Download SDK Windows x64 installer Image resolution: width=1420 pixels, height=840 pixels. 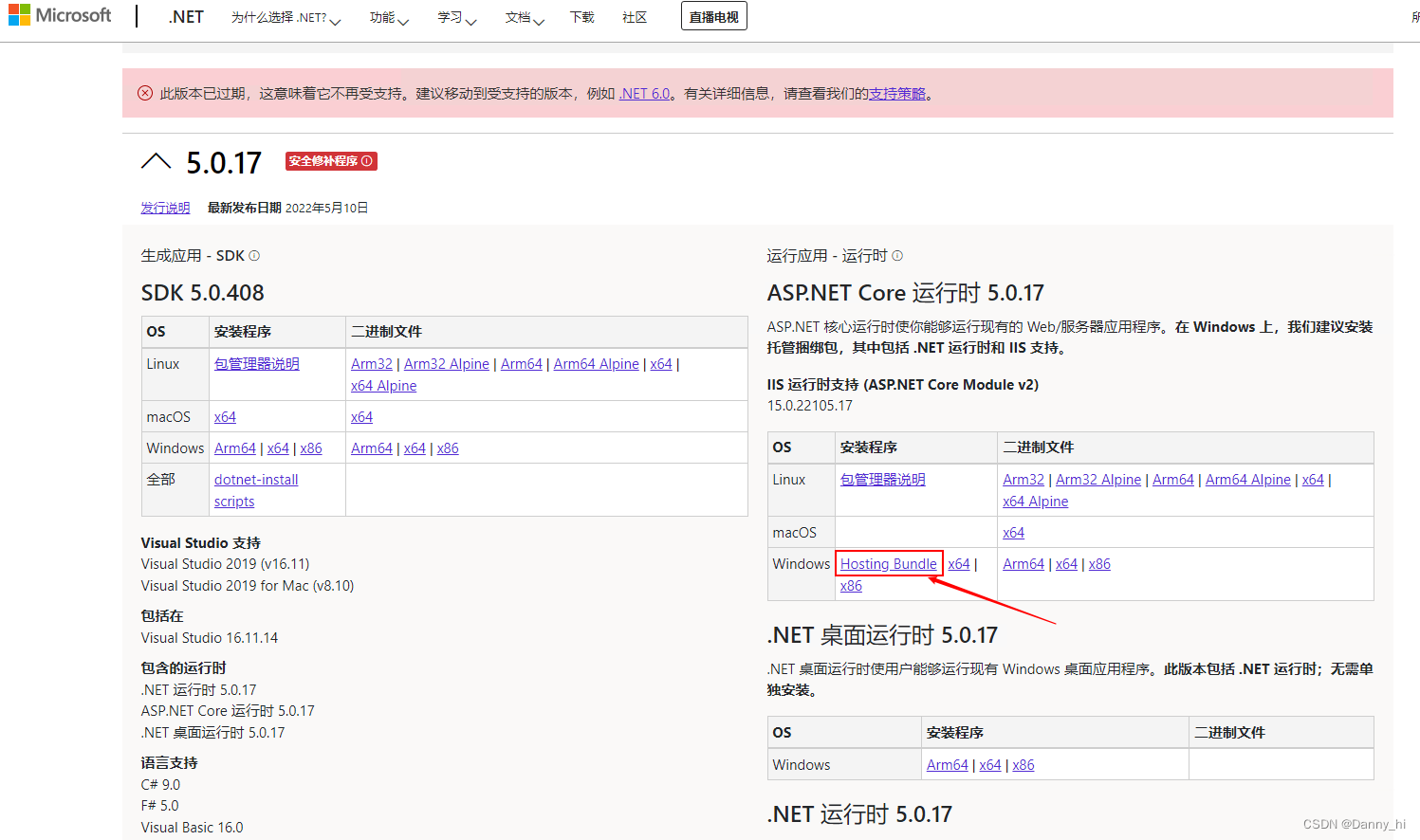pos(278,448)
